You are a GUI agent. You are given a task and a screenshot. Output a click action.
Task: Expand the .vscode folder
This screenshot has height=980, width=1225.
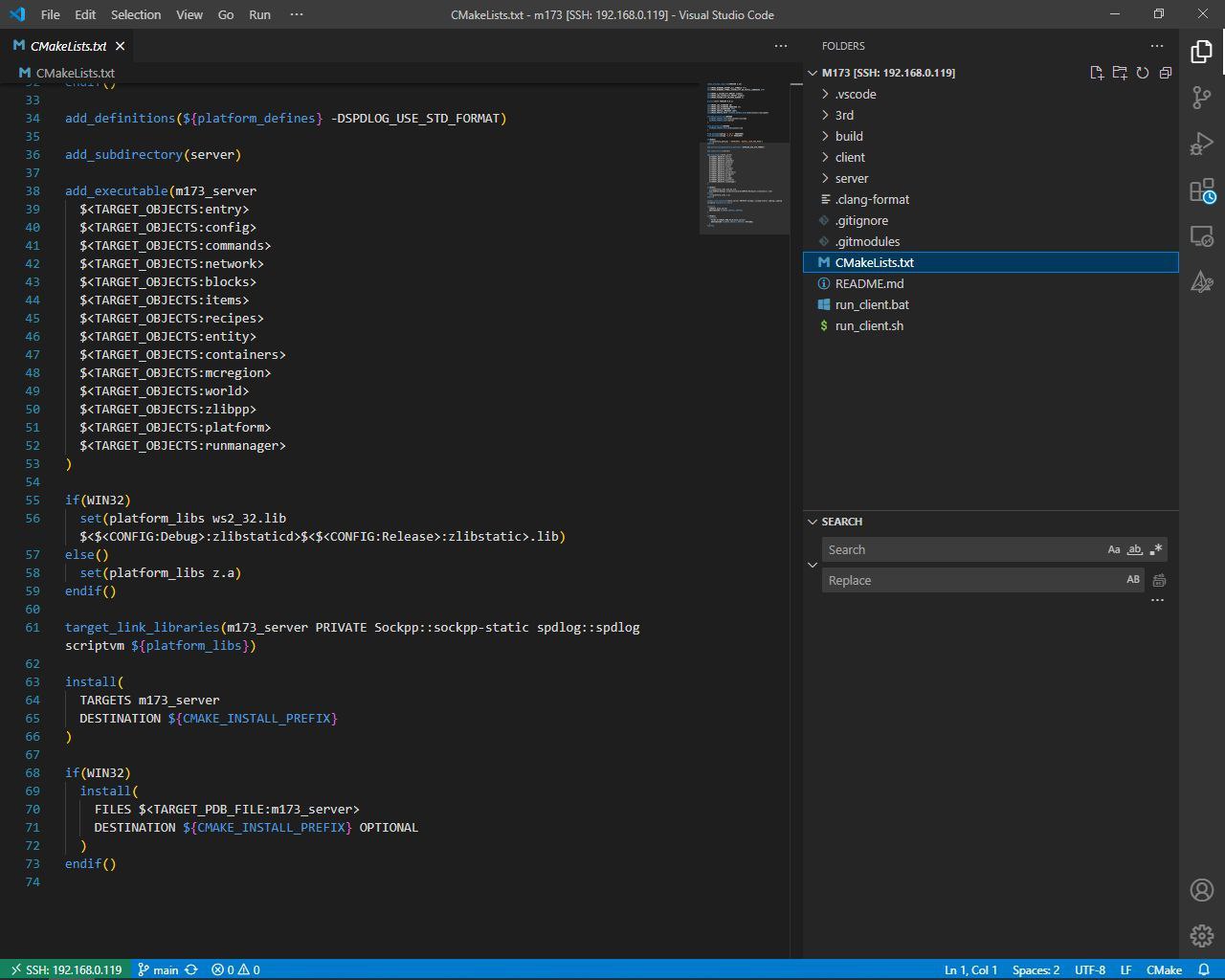click(x=855, y=94)
